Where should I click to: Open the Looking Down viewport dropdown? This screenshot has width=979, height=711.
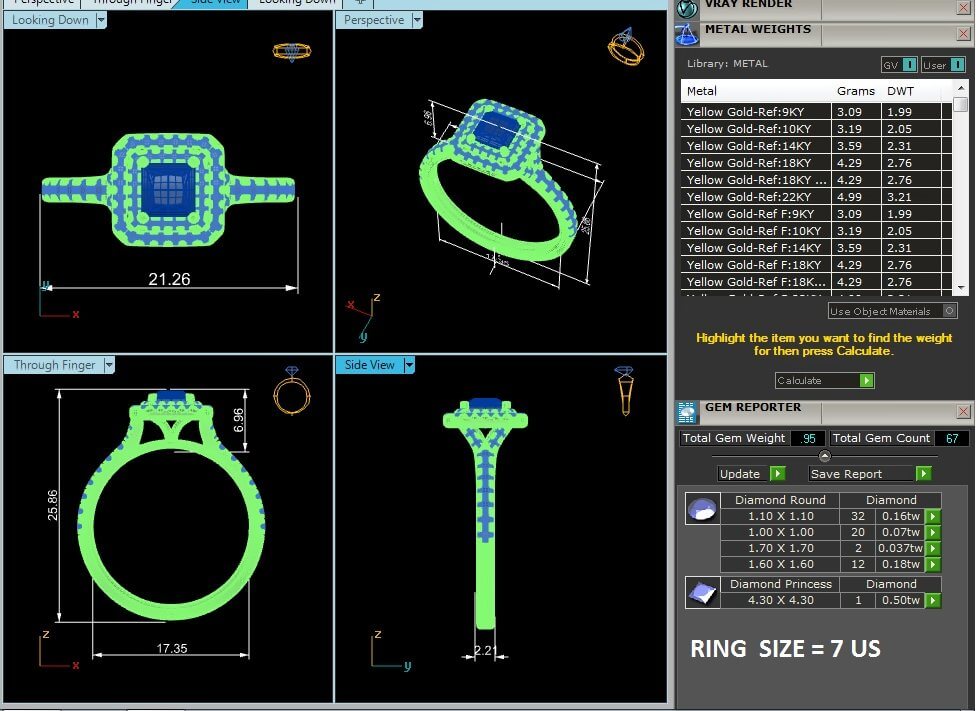pyautogui.click(x=101, y=21)
